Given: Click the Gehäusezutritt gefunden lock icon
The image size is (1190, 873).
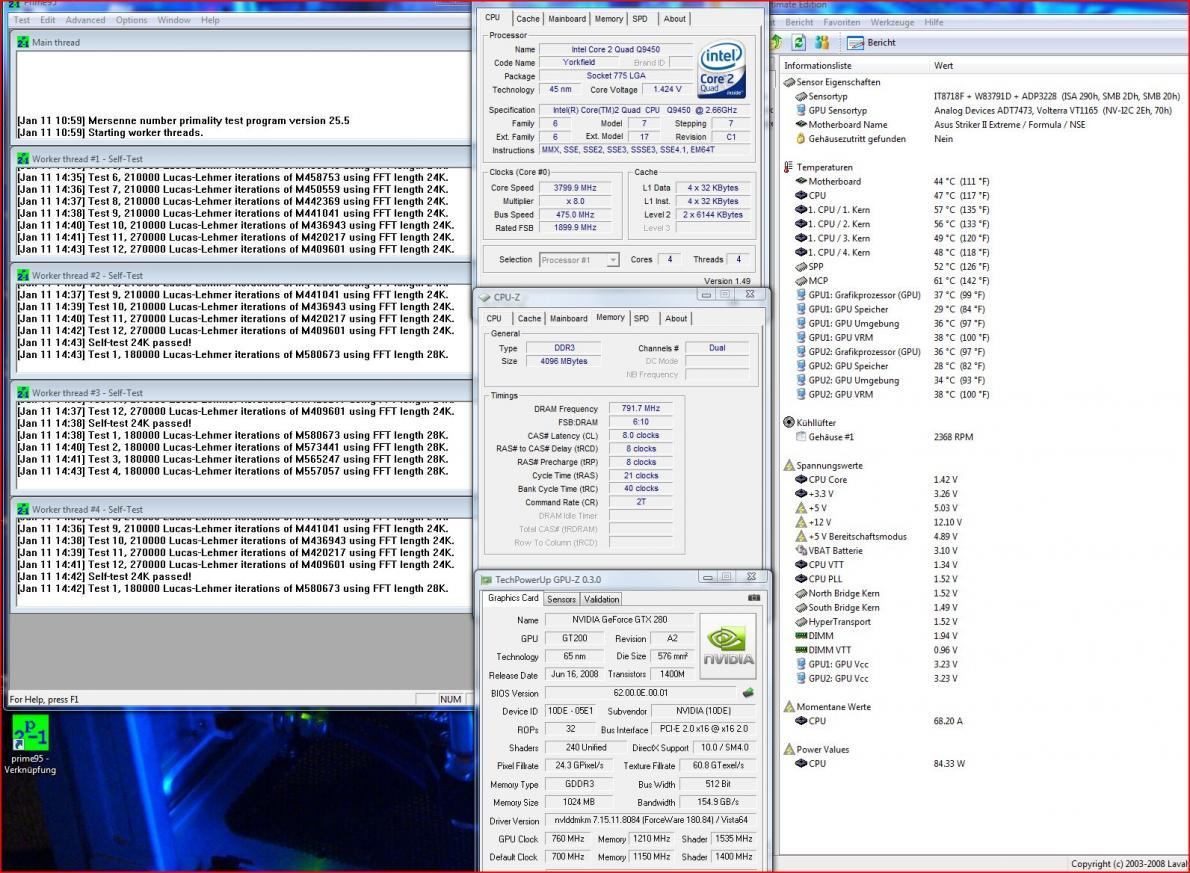Looking at the screenshot, I should [x=801, y=139].
